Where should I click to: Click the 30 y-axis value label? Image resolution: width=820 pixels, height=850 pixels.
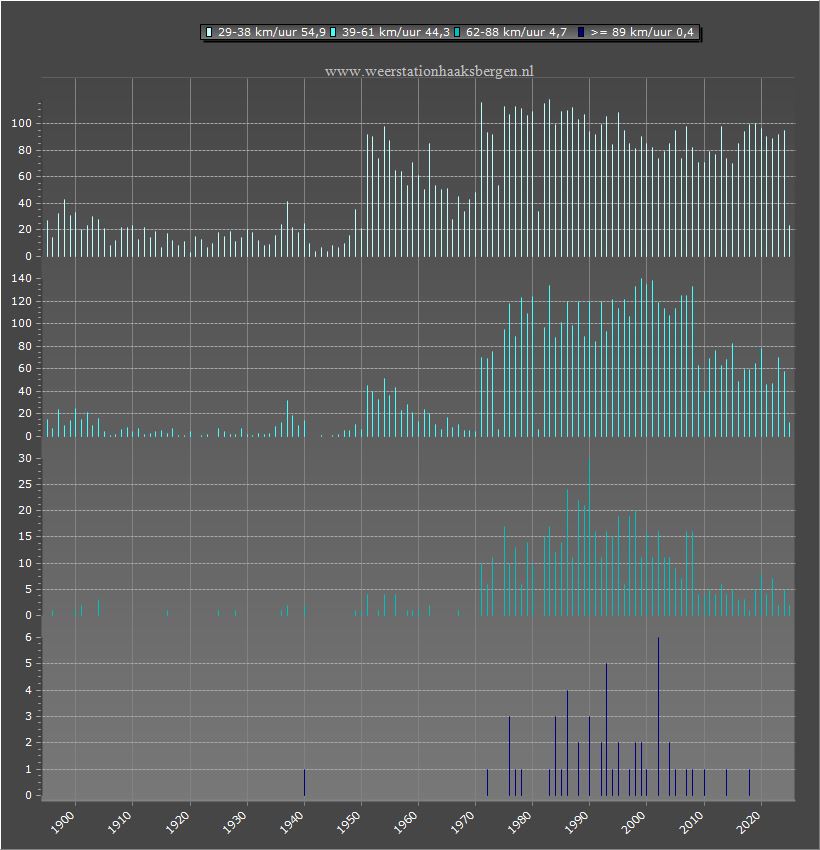pyautogui.click(x=25, y=459)
